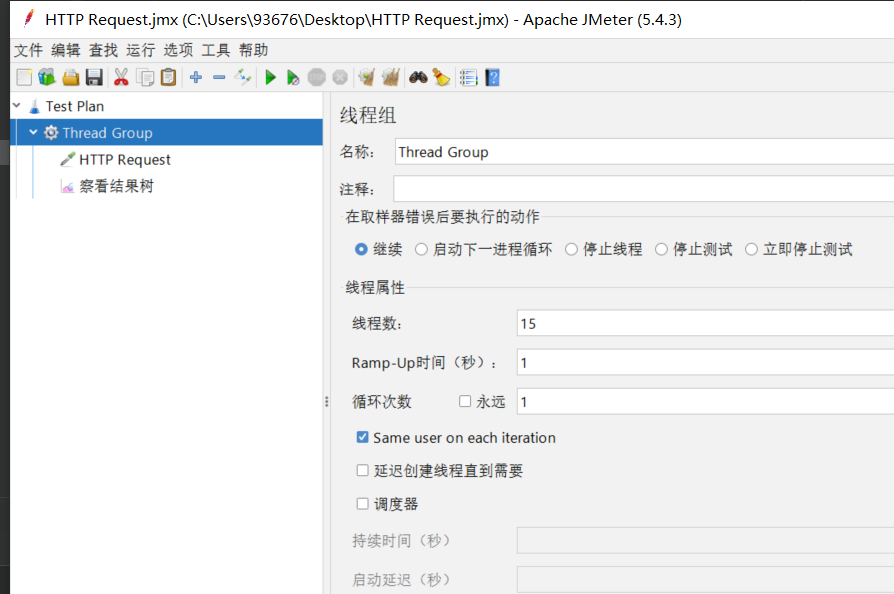Viewport: 894px width, 594px height.
Task: Open Search with the binoculars icon
Action: tap(418, 77)
